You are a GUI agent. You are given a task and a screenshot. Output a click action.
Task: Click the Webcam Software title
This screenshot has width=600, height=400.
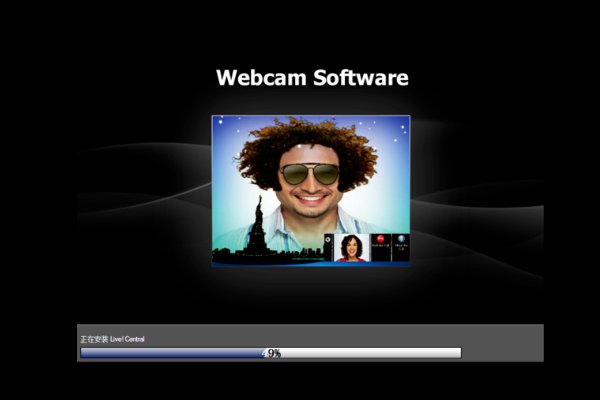click(x=312, y=77)
